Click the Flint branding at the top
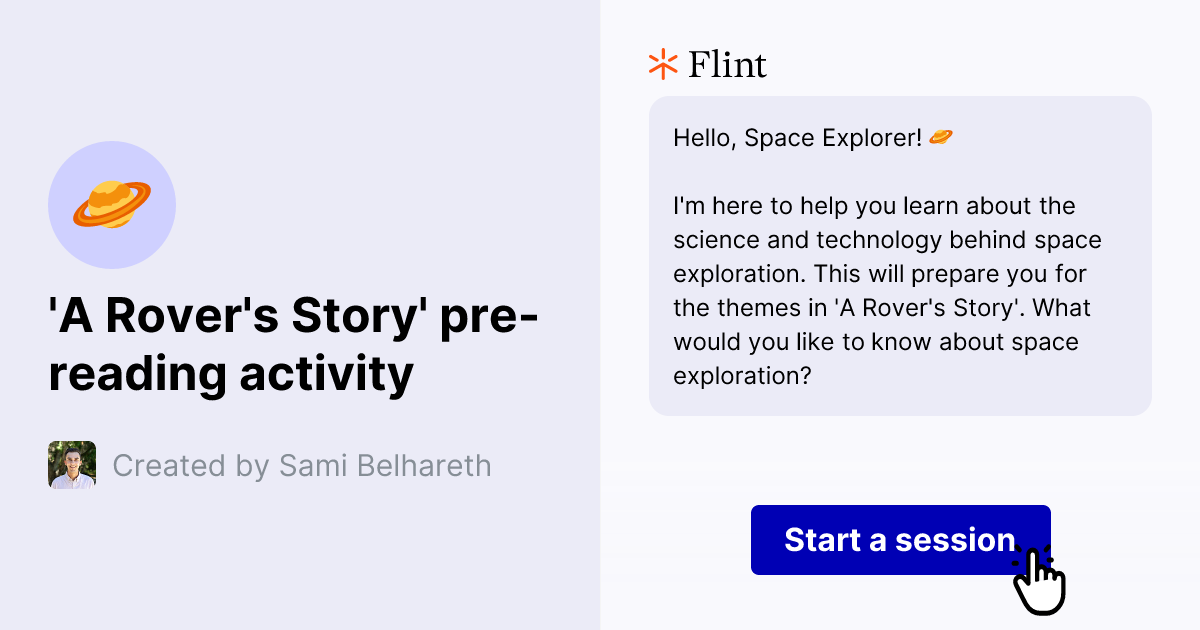The width and height of the screenshot is (1200, 630). pos(705,64)
